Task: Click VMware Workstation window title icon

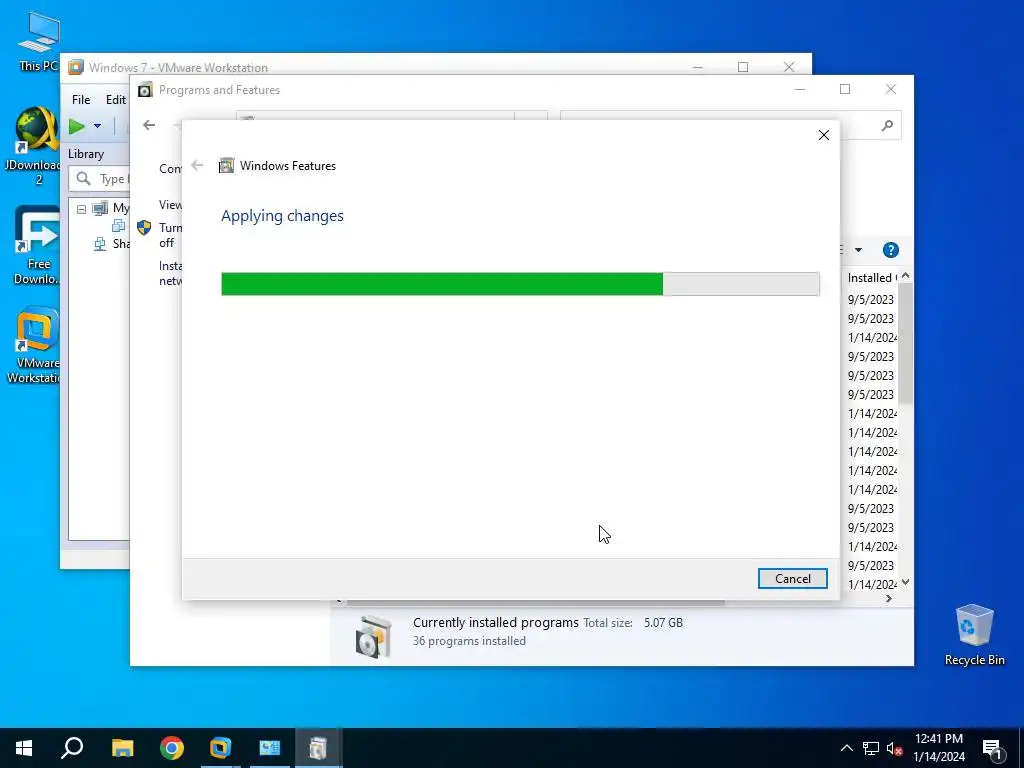Action: (76, 67)
